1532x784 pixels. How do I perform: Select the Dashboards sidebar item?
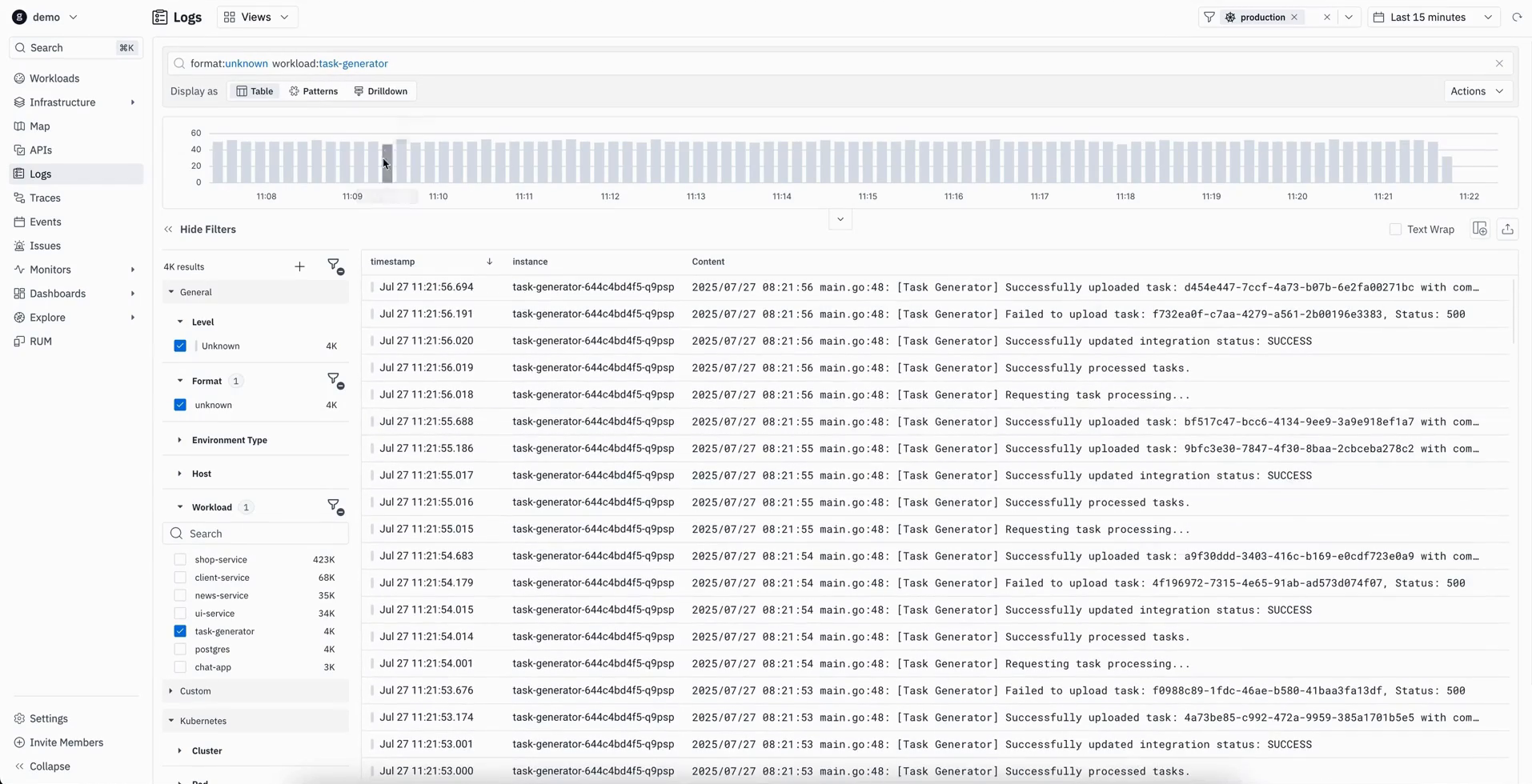58,294
